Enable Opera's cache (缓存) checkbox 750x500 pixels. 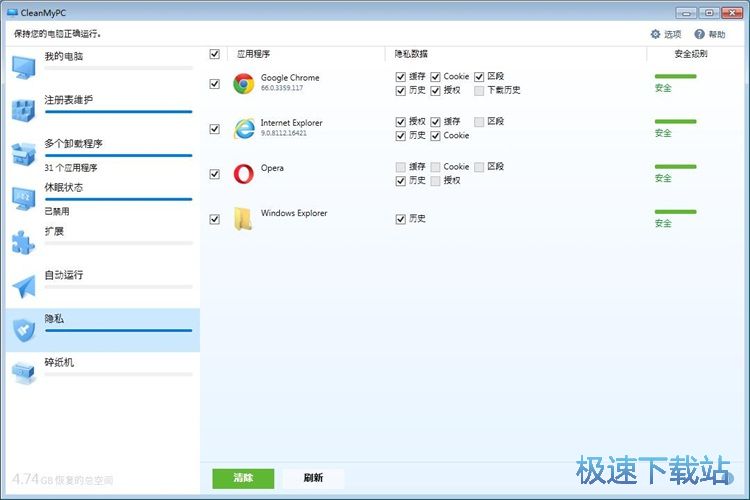tap(401, 167)
